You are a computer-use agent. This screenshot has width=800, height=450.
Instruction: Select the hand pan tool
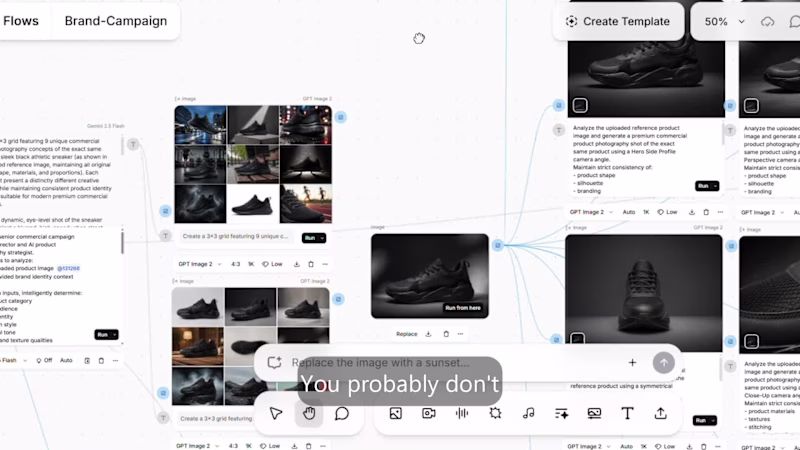[309, 413]
